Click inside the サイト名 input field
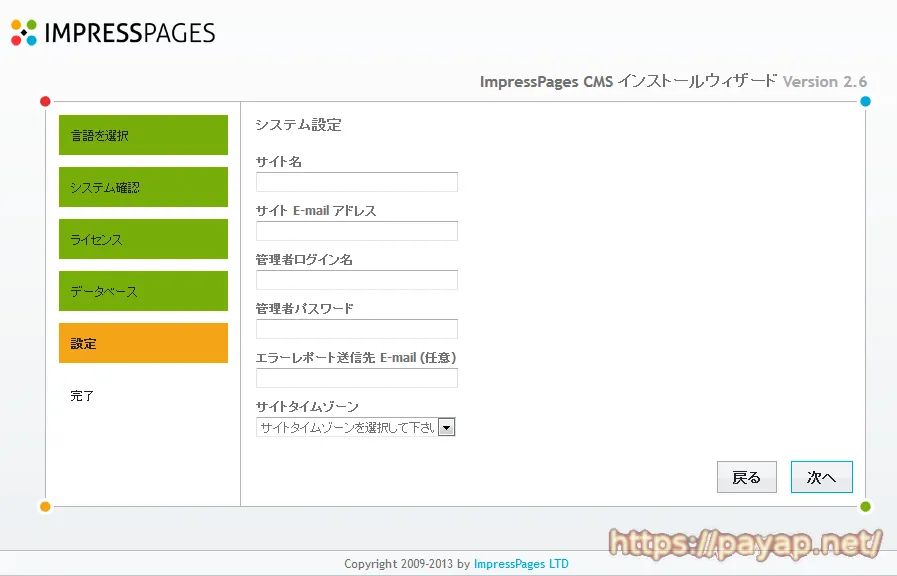The height and width of the screenshot is (576, 897). pyautogui.click(x=355, y=181)
